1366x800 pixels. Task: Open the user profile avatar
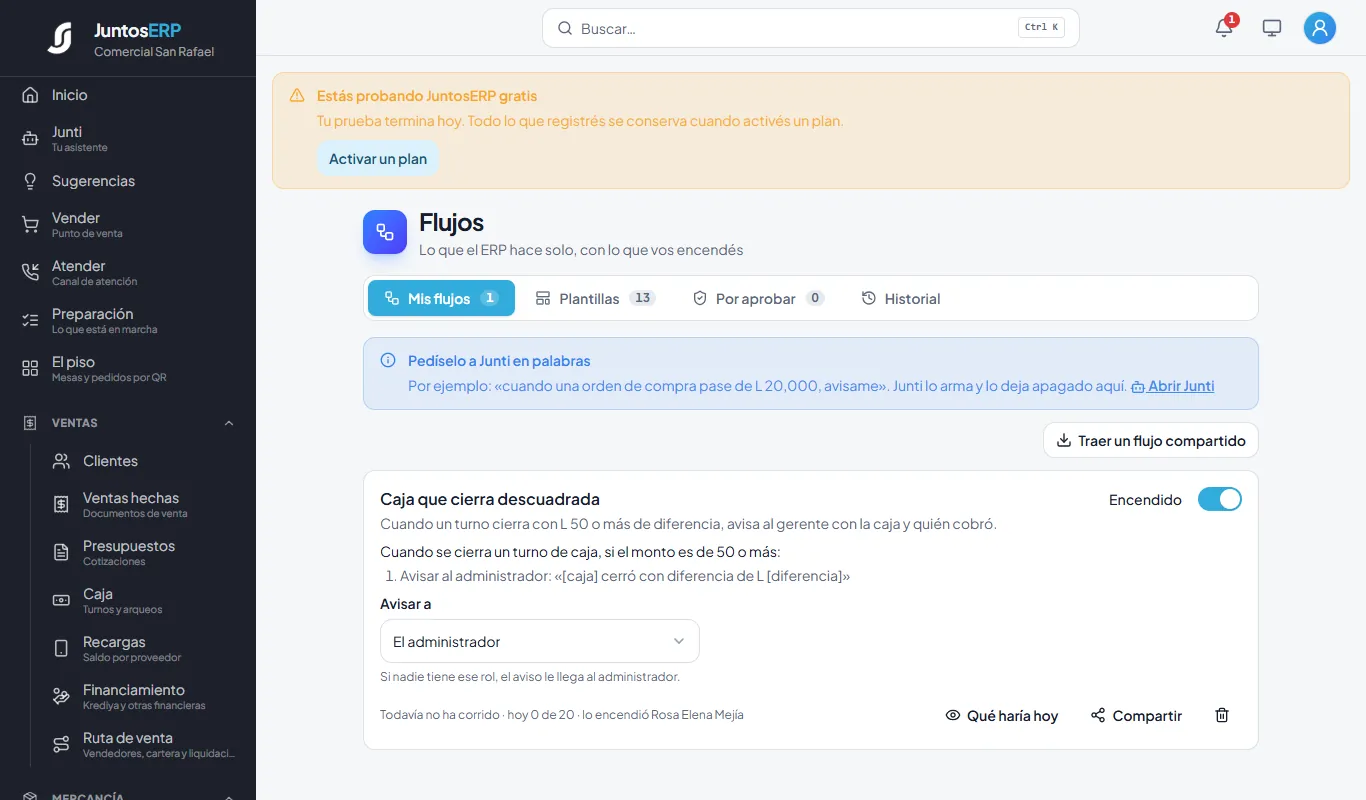tap(1320, 28)
